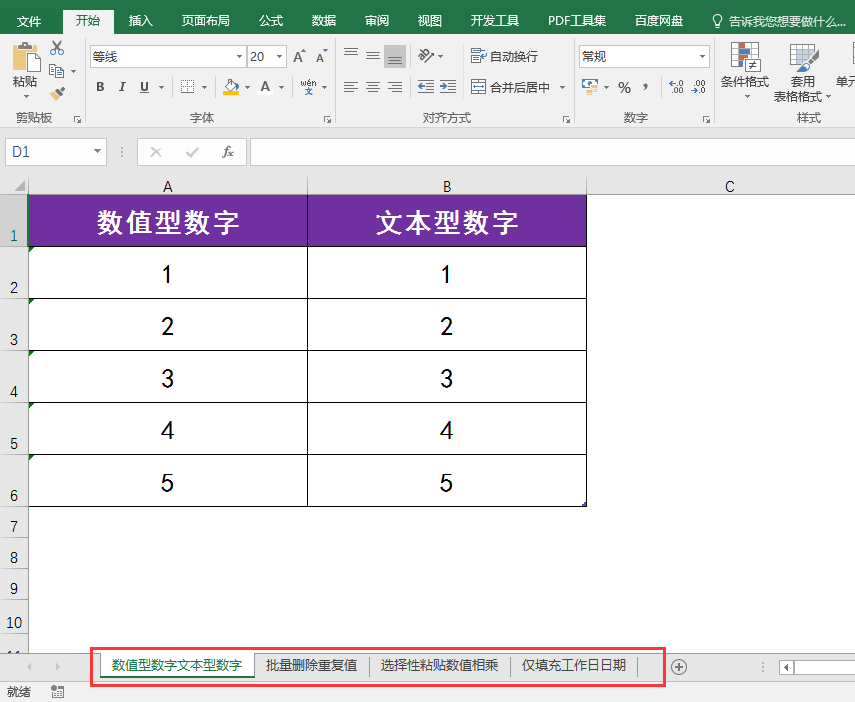
Task: Apply percent style format
Action: [x=624, y=87]
